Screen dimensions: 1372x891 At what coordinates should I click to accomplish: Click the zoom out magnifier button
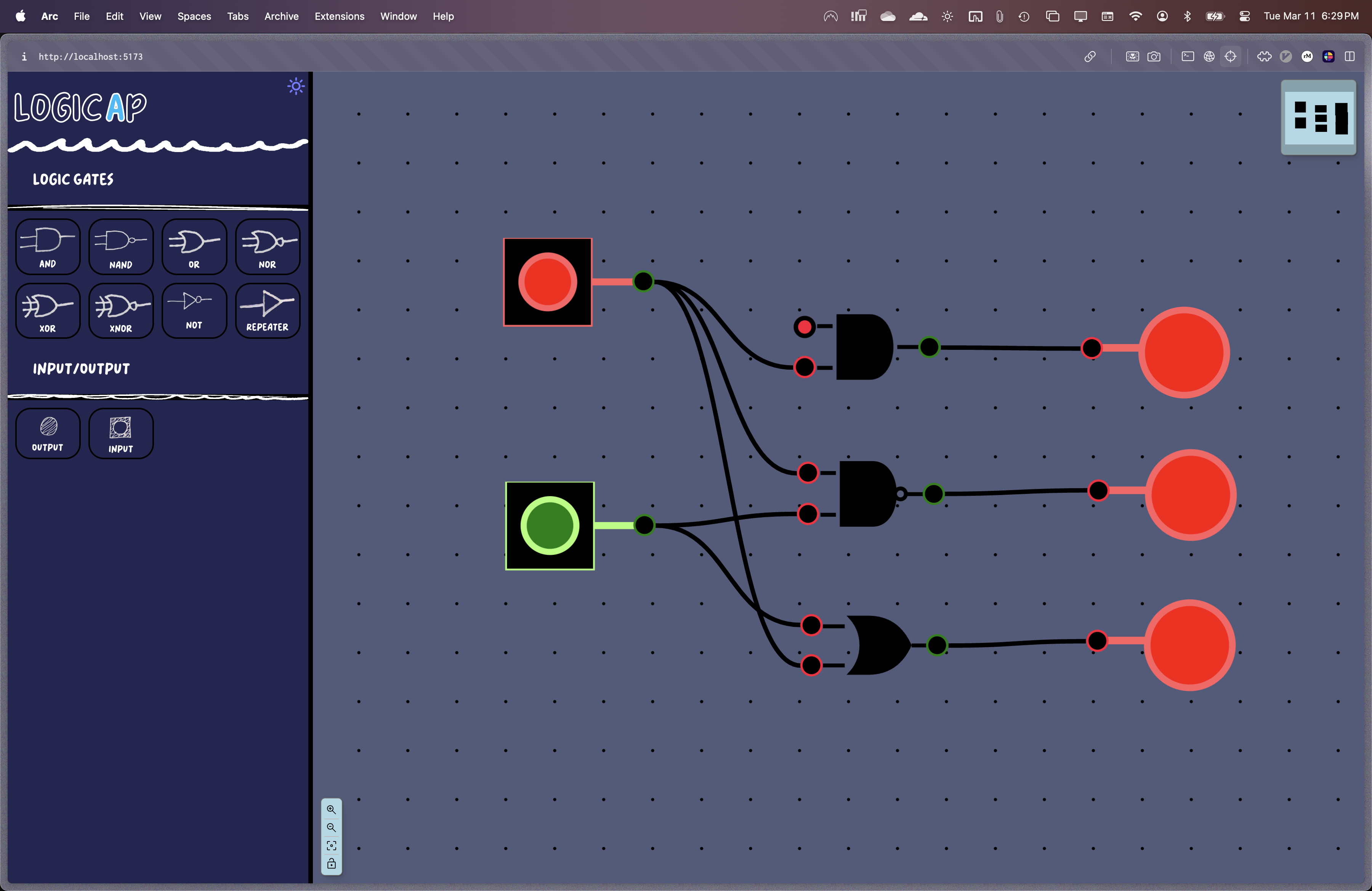(332, 828)
